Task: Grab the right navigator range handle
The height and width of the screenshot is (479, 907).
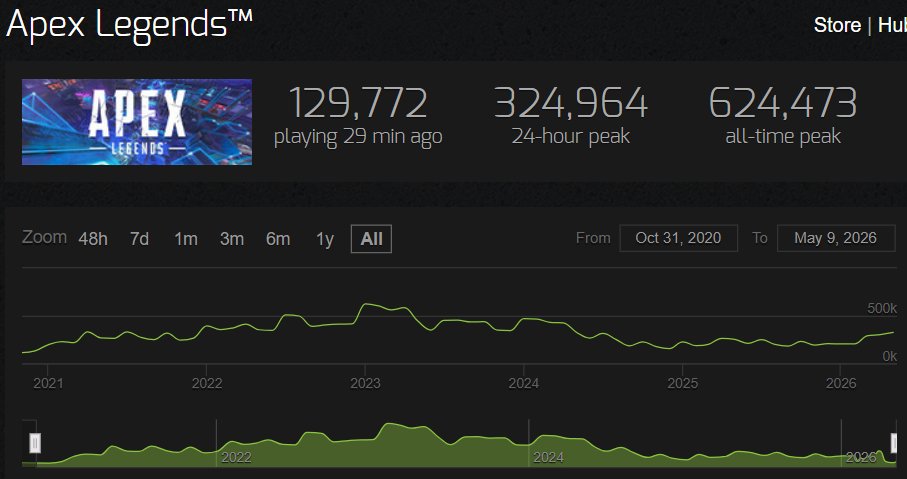Action: point(895,444)
